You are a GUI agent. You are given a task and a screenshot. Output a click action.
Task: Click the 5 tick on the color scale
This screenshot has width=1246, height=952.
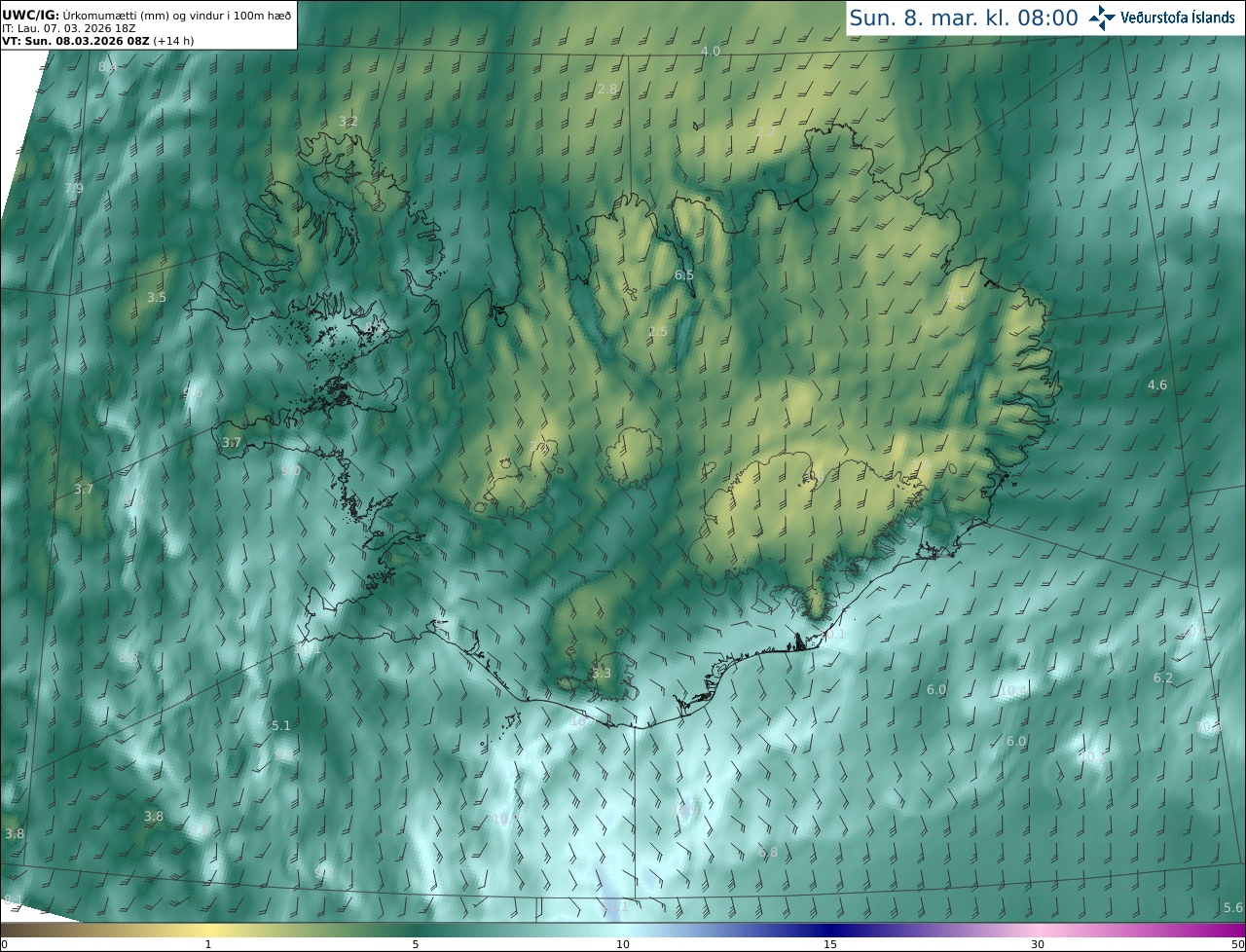click(x=416, y=944)
